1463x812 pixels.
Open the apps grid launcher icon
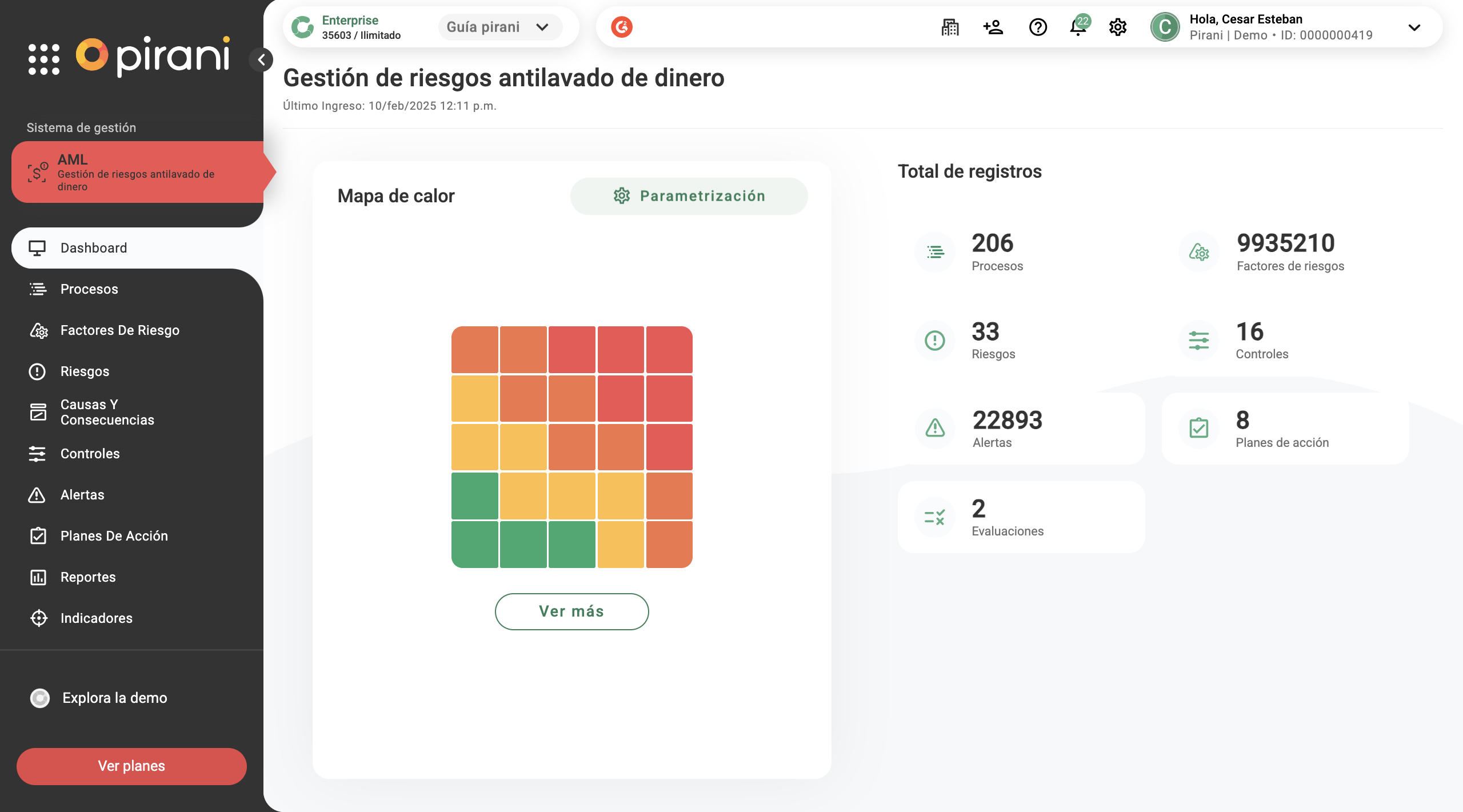[x=44, y=59]
